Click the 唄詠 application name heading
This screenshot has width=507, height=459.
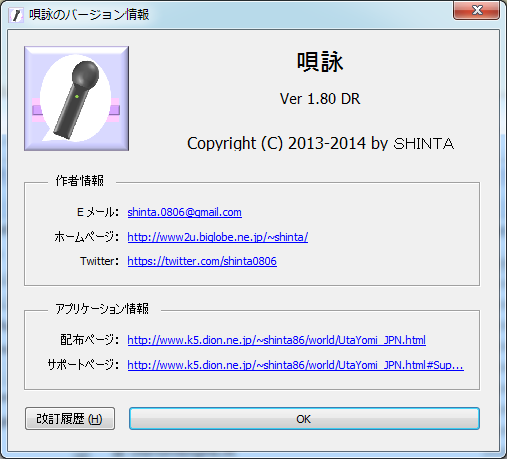(x=320, y=62)
